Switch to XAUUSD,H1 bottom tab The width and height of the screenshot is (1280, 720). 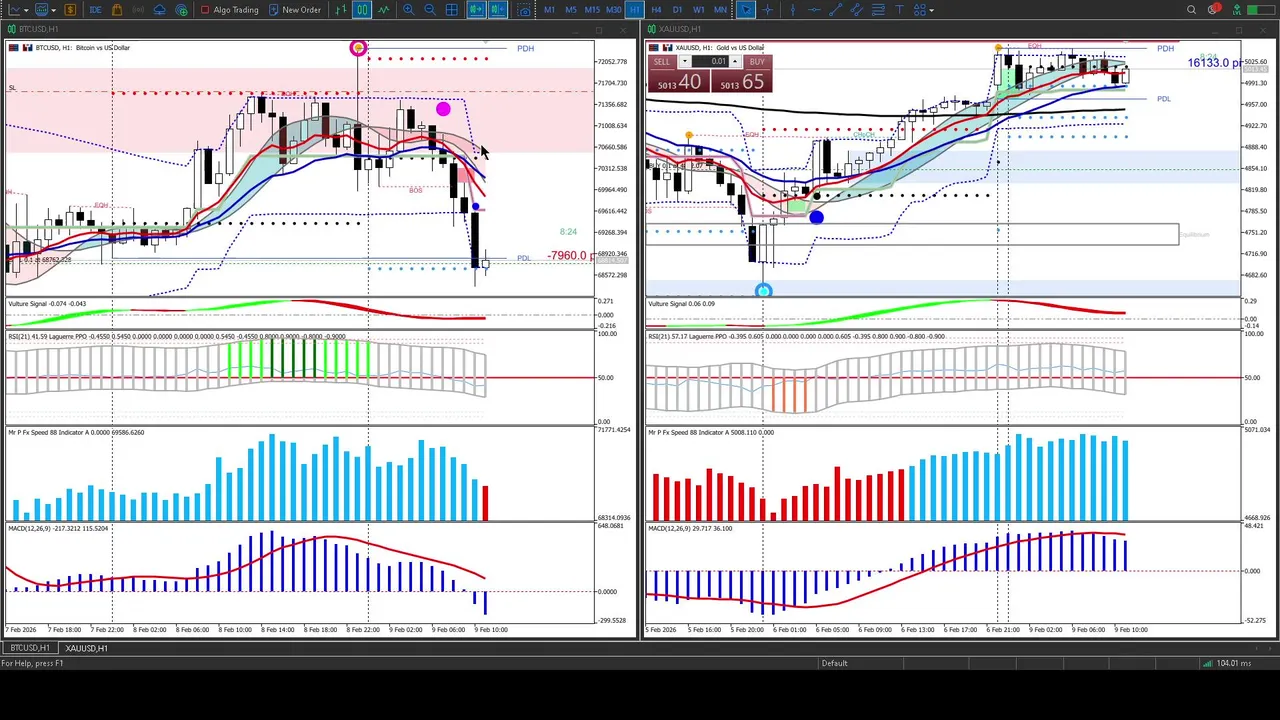(86, 648)
